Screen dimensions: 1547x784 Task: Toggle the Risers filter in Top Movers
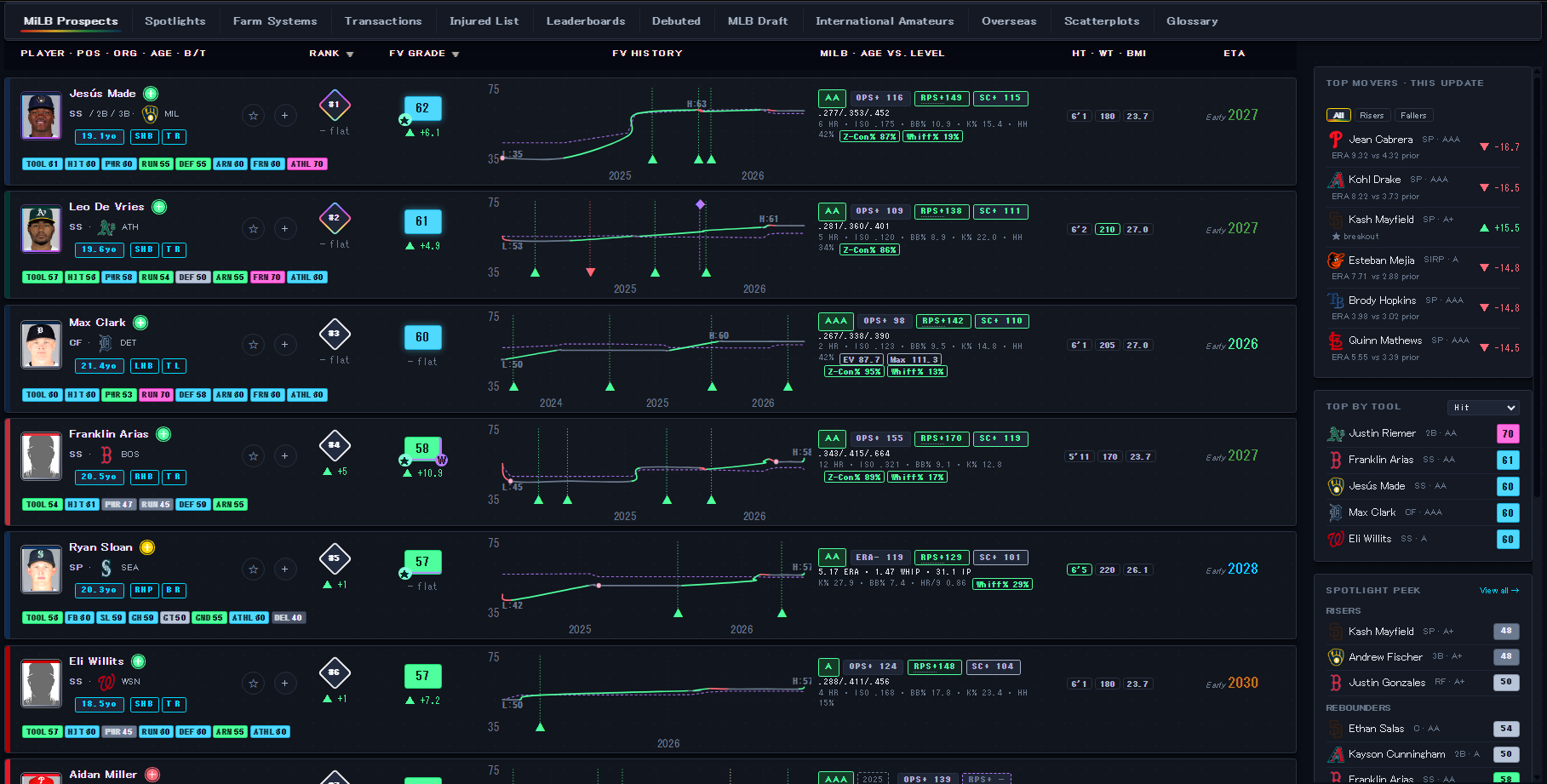[x=1371, y=116]
